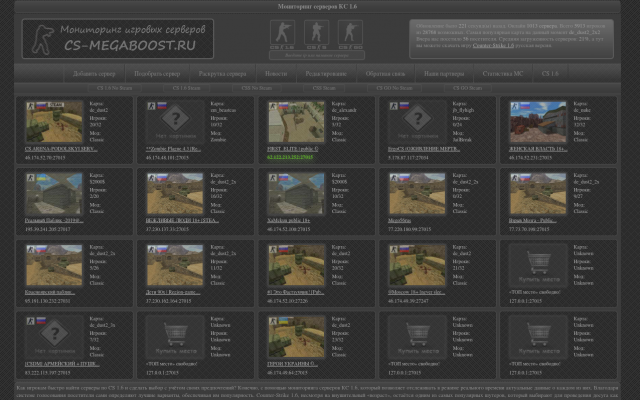Follow the Counter-Strike 1.6 download link
Image resolution: width=640 pixels, height=400 pixels.
click(493, 45)
